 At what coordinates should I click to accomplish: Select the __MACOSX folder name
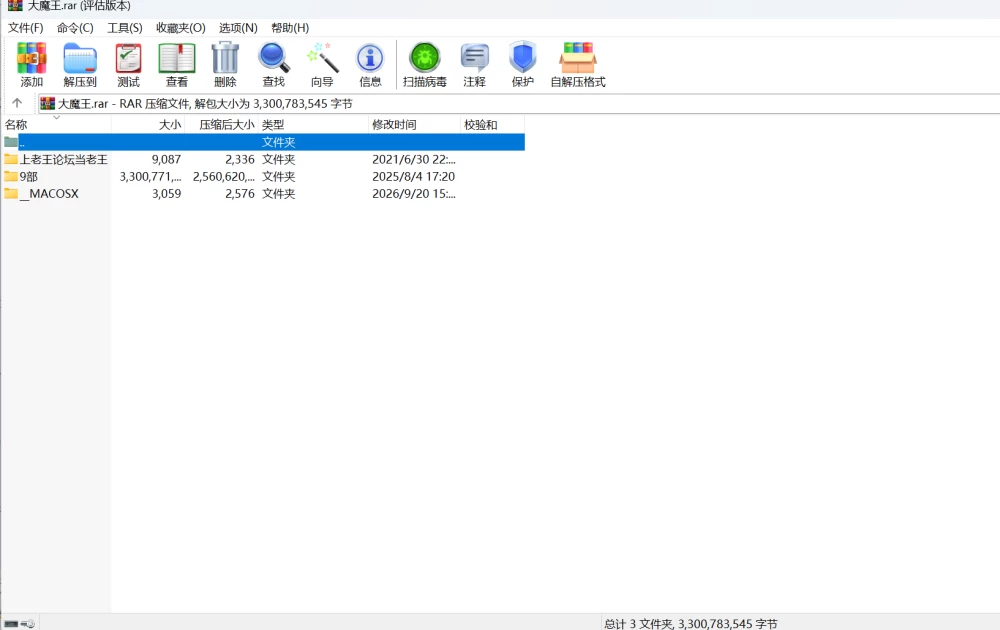click(49, 194)
